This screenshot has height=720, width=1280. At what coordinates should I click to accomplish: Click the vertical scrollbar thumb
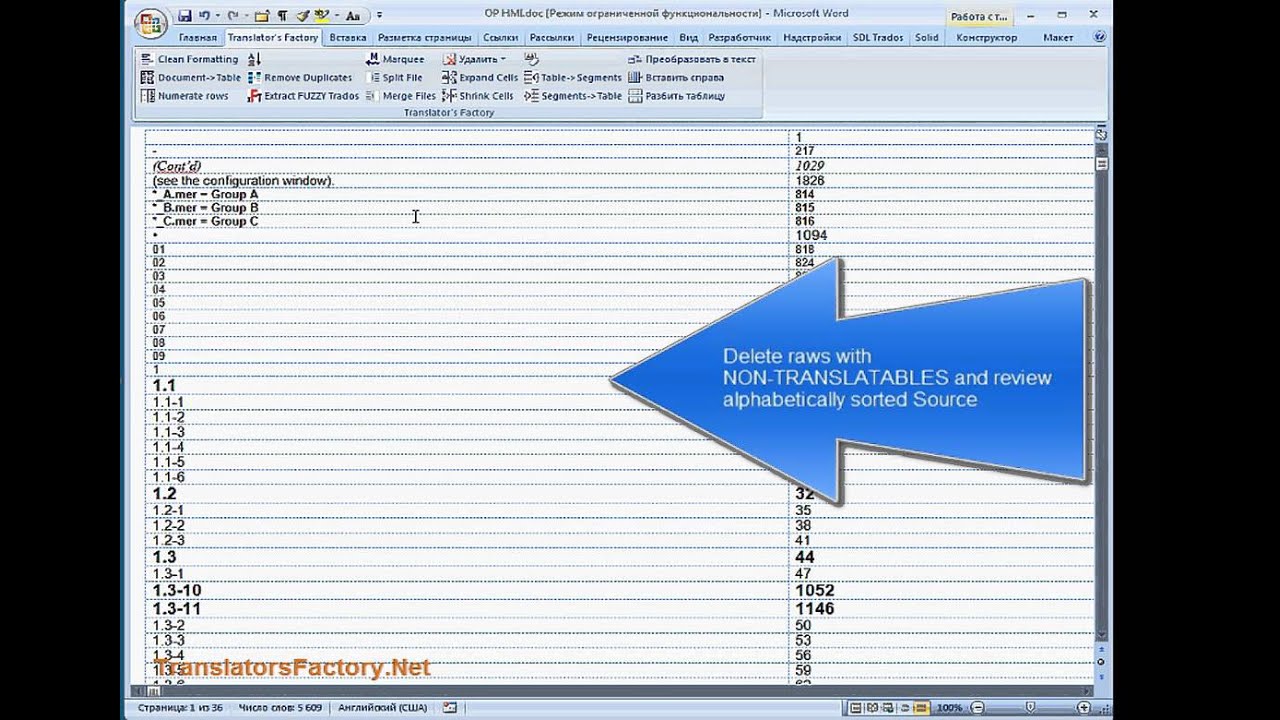click(x=1101, y=163)
